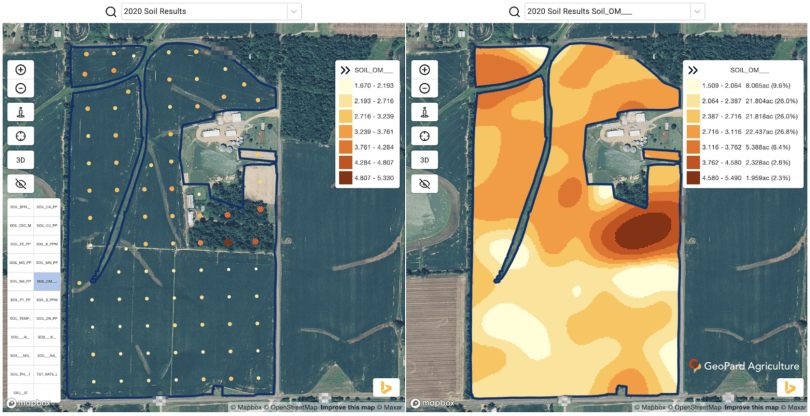Click the 1.509 - 2.064 zone color swatch
The image size is (810, 416).
[693, 86]
